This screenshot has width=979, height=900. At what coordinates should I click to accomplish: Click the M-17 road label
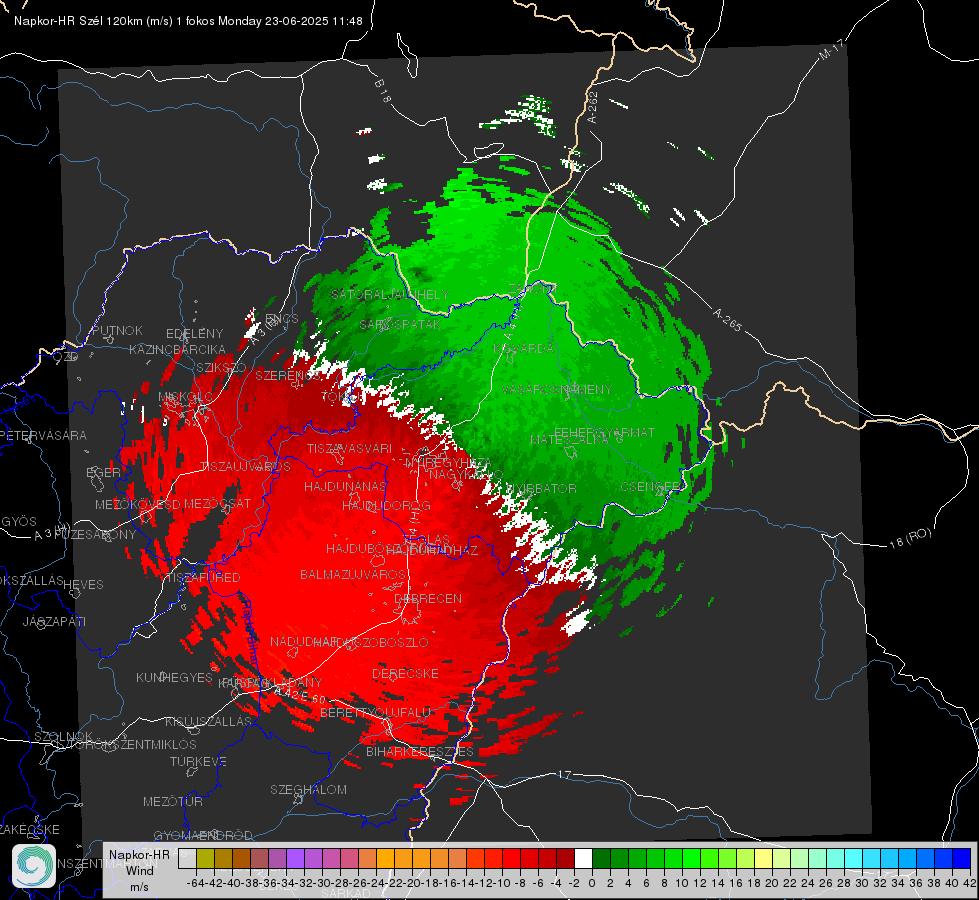tap(831, 50)
